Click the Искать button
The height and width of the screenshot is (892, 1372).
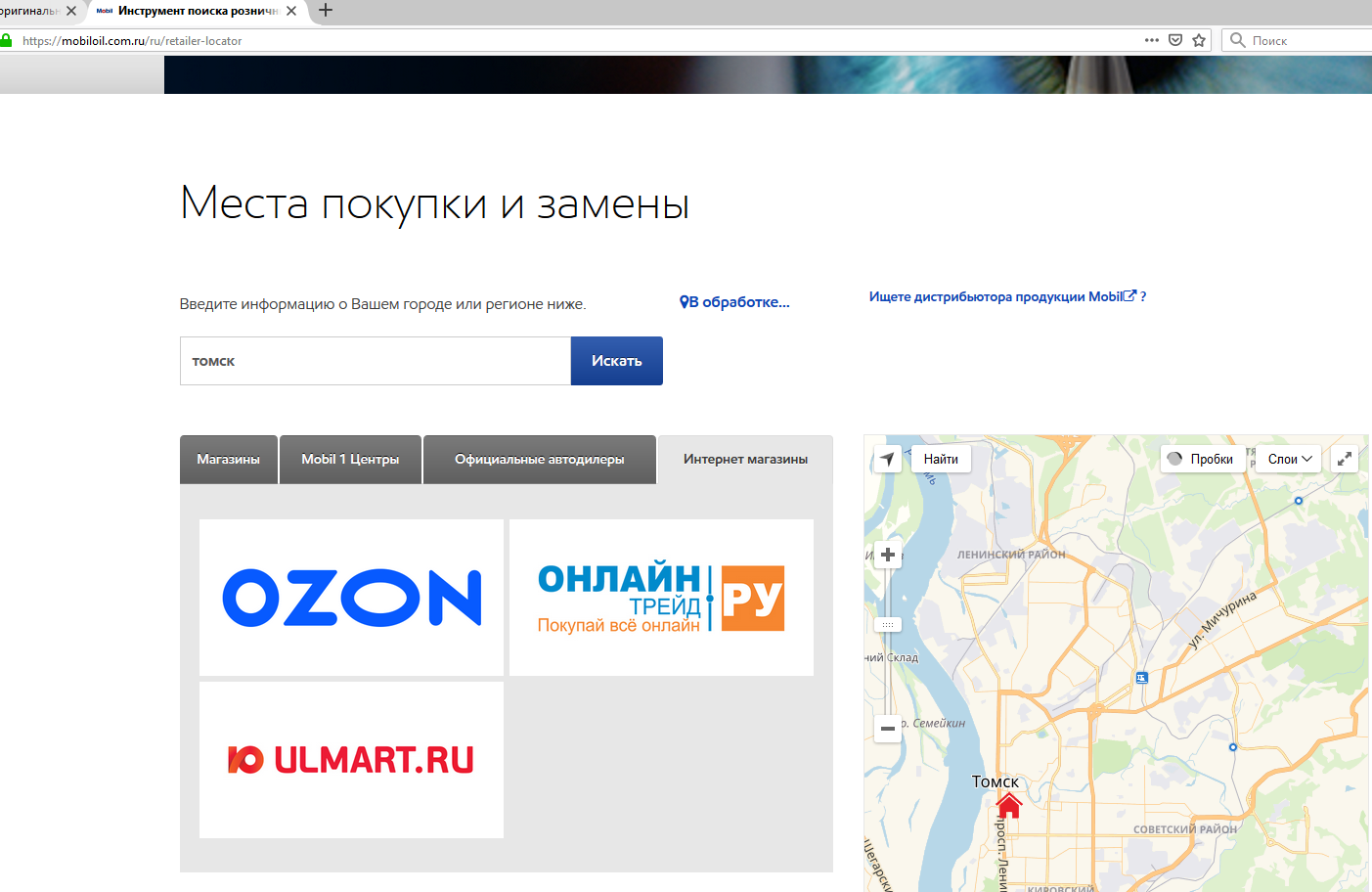[x=617, y=361]
